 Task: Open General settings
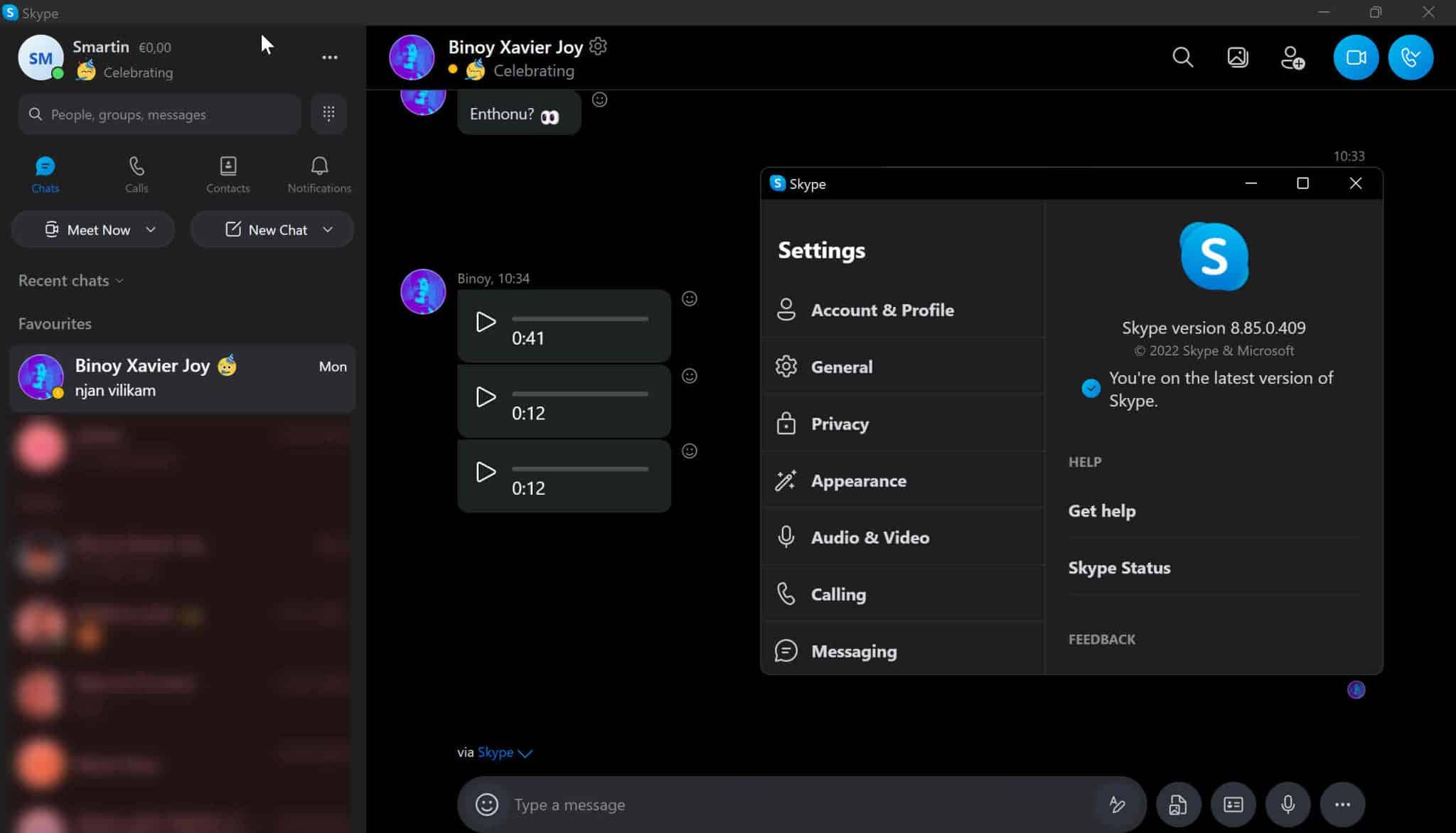pos(903,367)
